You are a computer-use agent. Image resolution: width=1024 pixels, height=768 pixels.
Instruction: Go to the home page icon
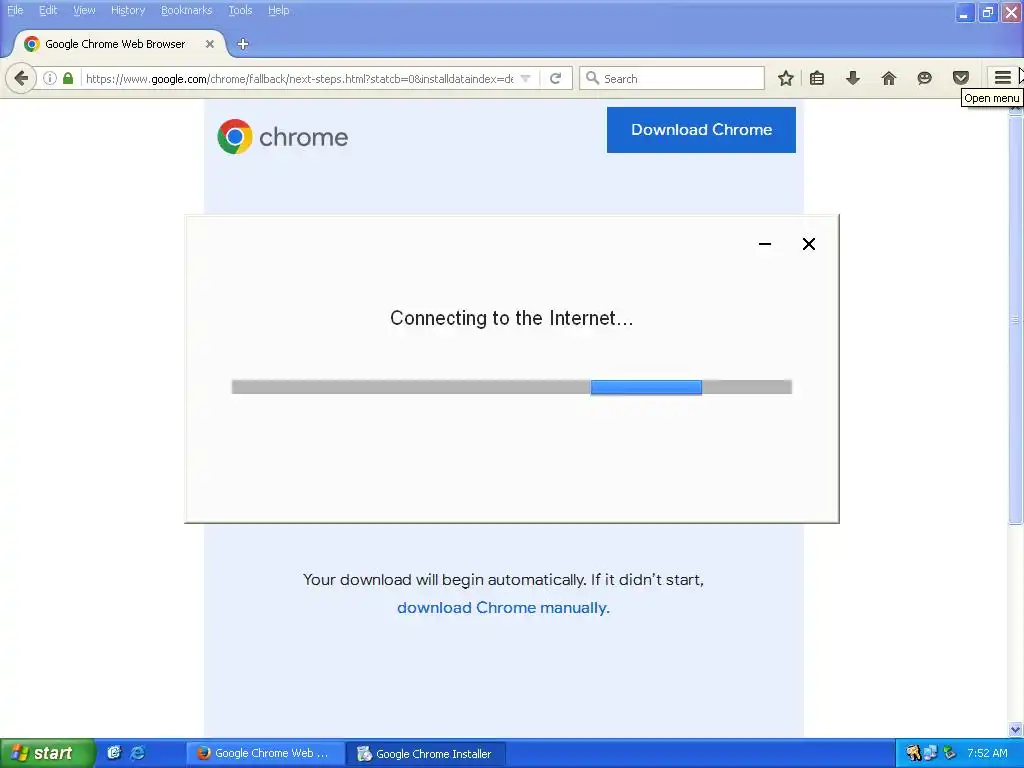(x=888, y=78)
